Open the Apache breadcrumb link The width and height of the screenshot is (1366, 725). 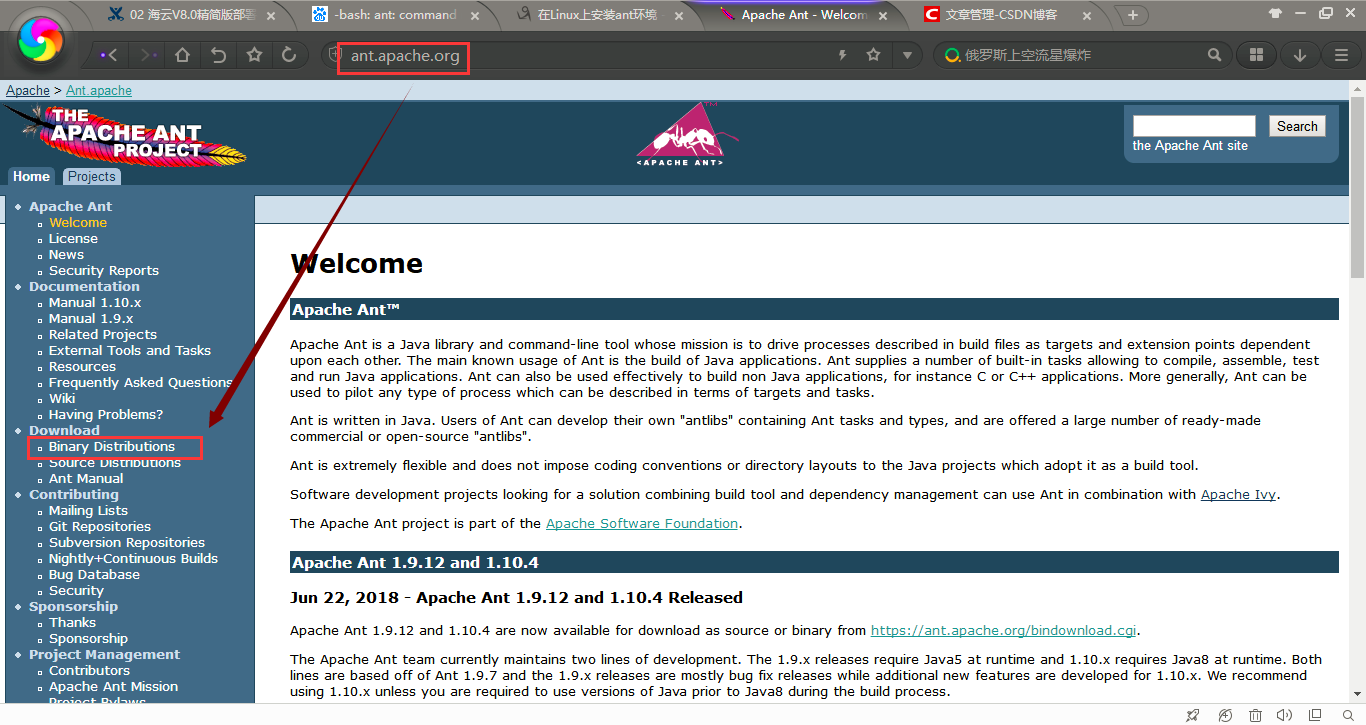(28, 91)
